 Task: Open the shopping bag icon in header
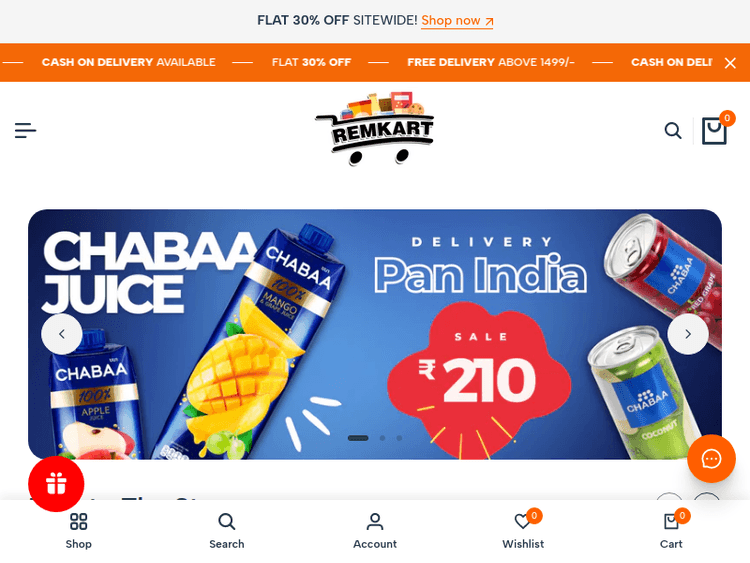tap(714, 130)
